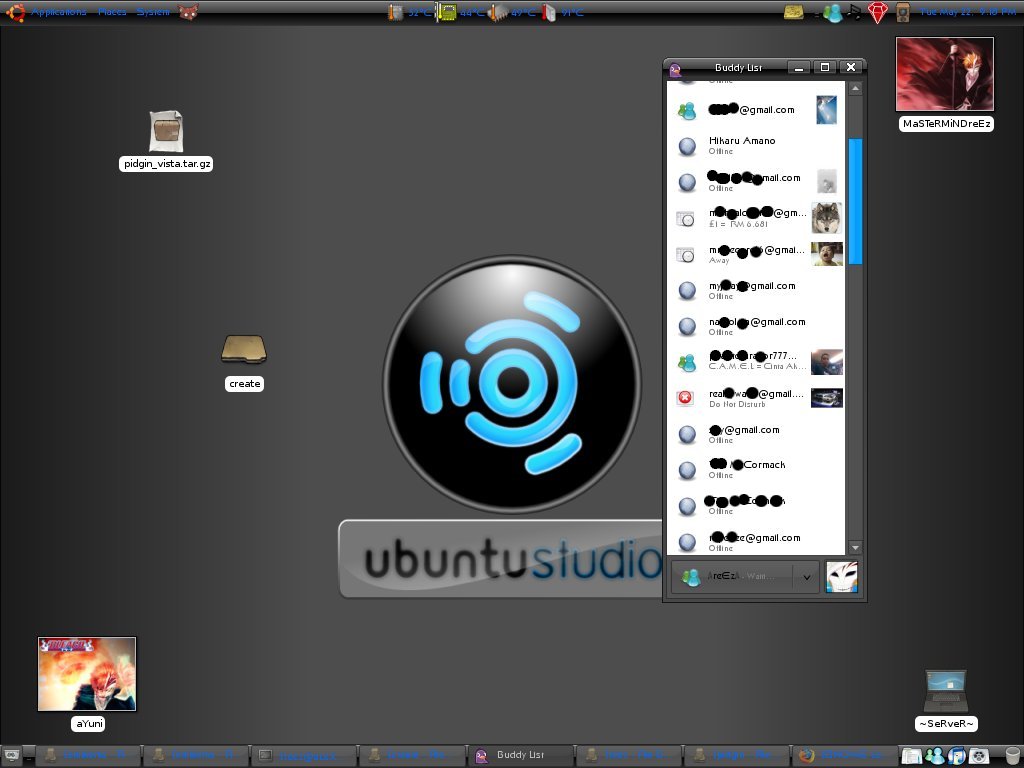Click the available icon beside the C.A.M.E.L buddy
Image resolution: width=1024 pixels, height=768 pixels.
click(686, 362)
